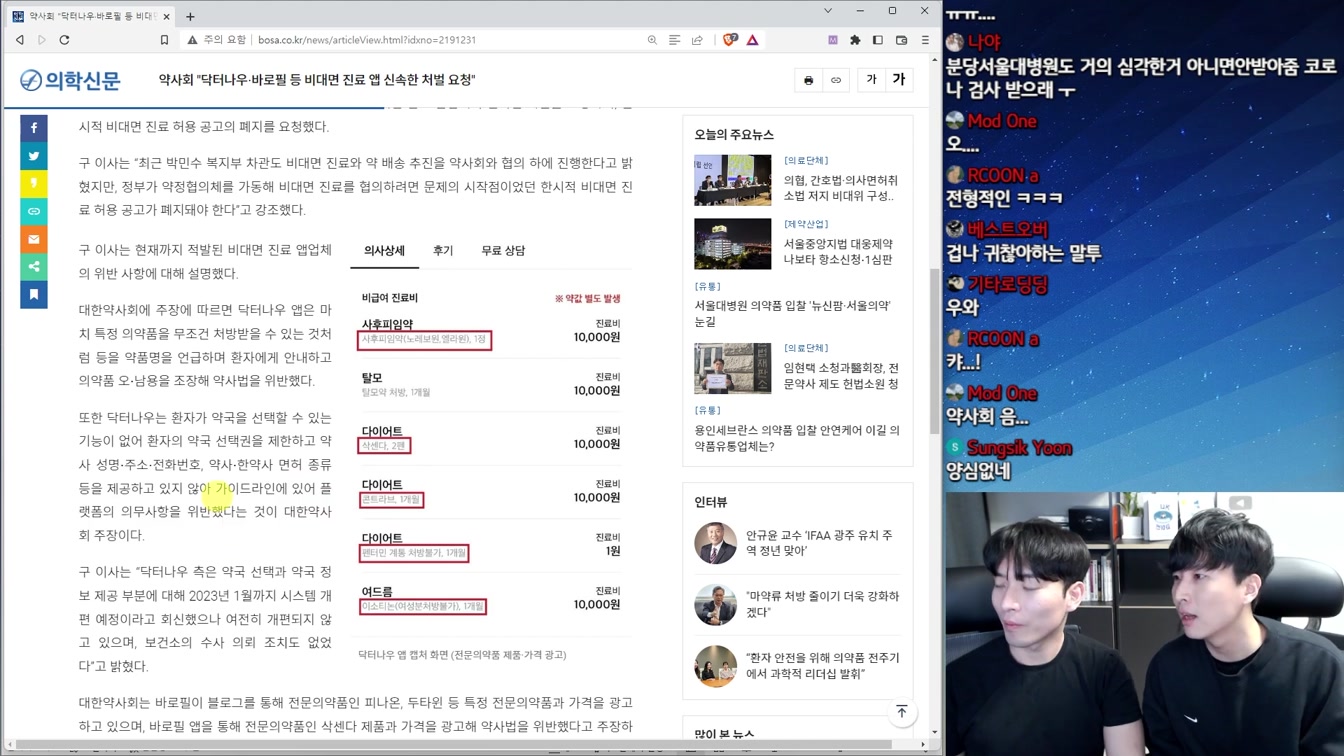Click the [제약산업] category tag
This screenshot has width=1344, height=756.
[x=806, y=224]
